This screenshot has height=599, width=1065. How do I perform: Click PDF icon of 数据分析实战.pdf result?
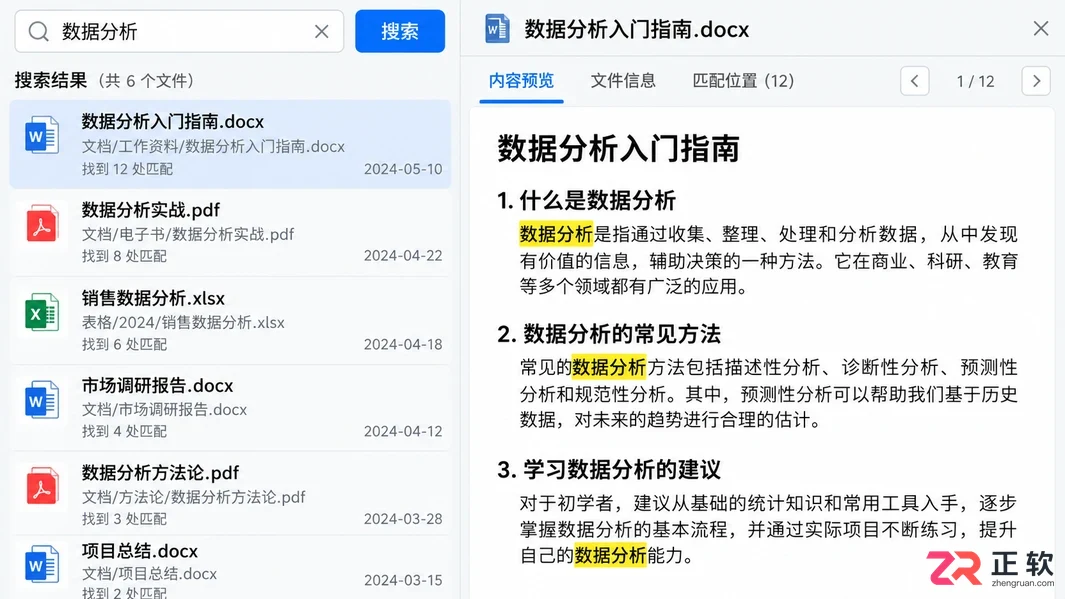click(42, 223)
